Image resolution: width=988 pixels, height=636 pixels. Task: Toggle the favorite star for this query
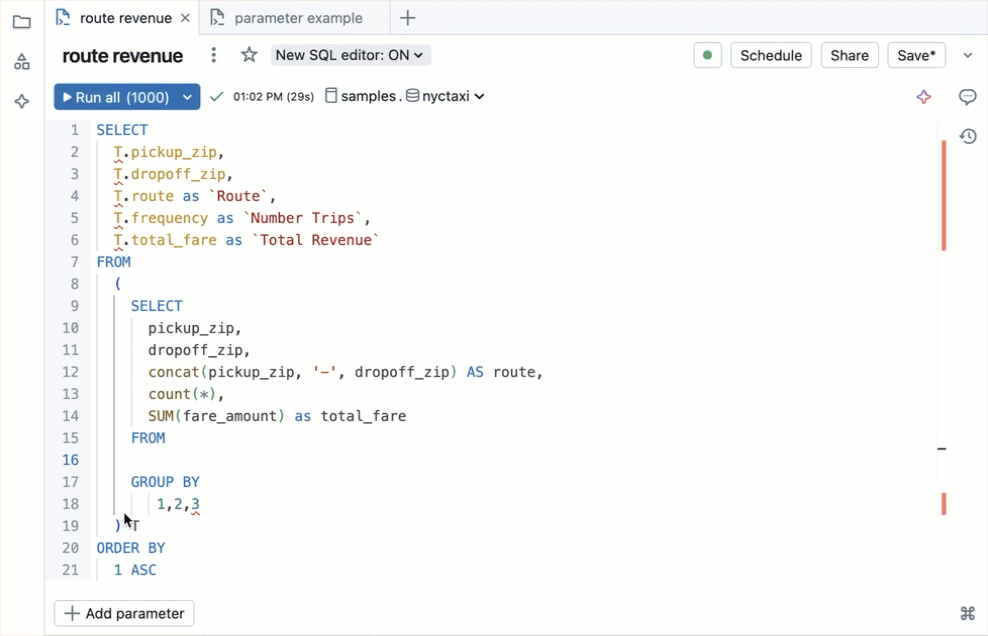(x=248, y=56)
